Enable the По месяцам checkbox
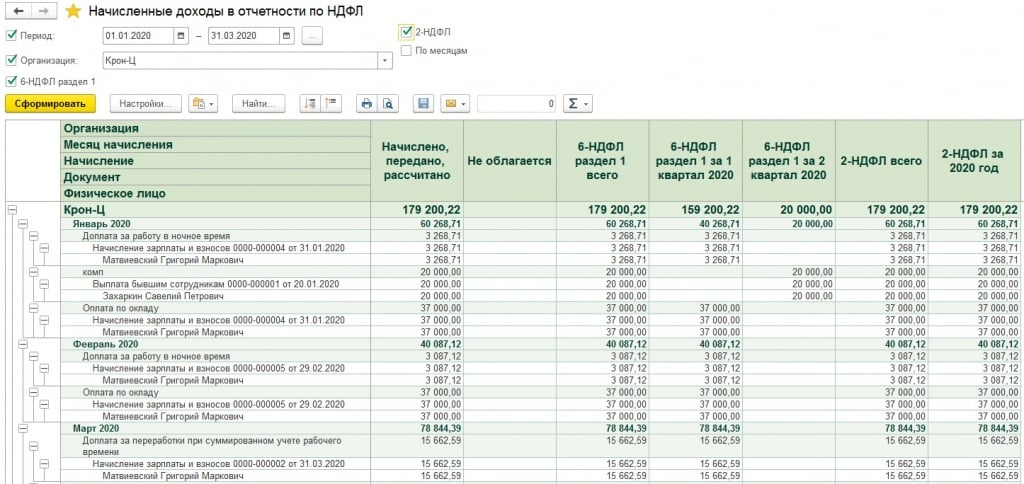 click(405, 50)
